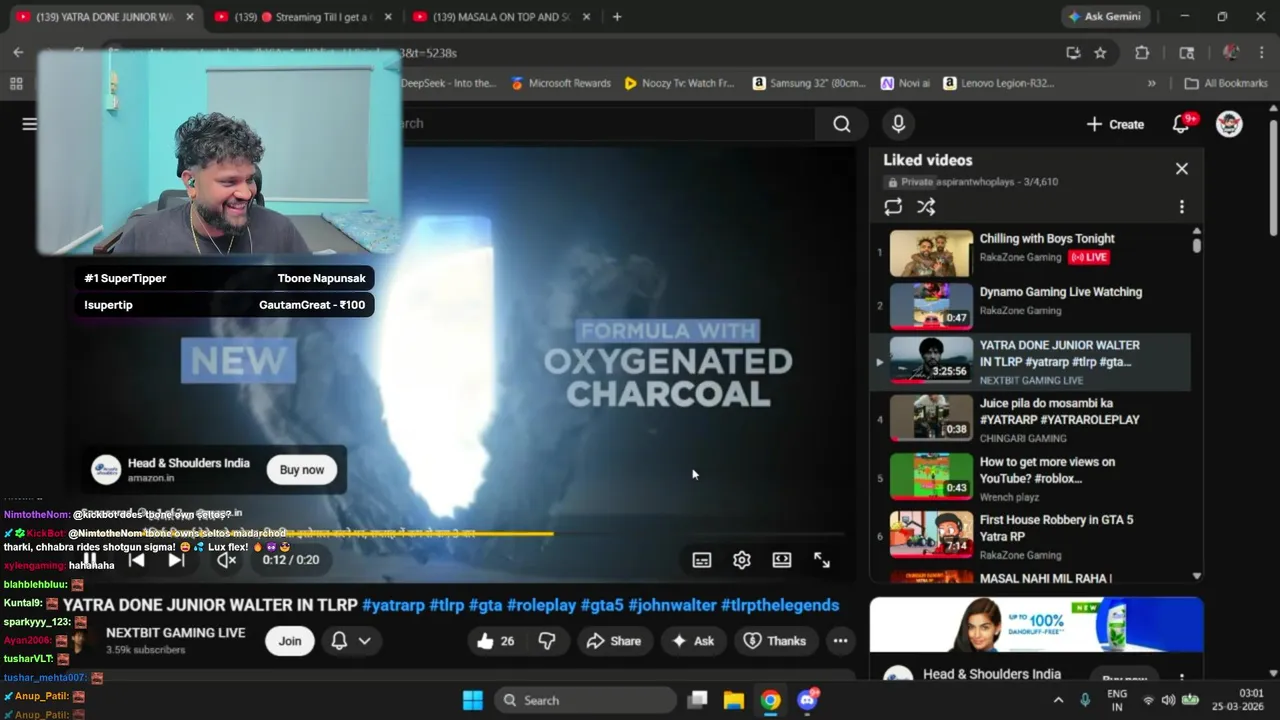The image size is (1280, 720).
Task: Open 'How to get more views on YouTube' video
Action: 1030,478
